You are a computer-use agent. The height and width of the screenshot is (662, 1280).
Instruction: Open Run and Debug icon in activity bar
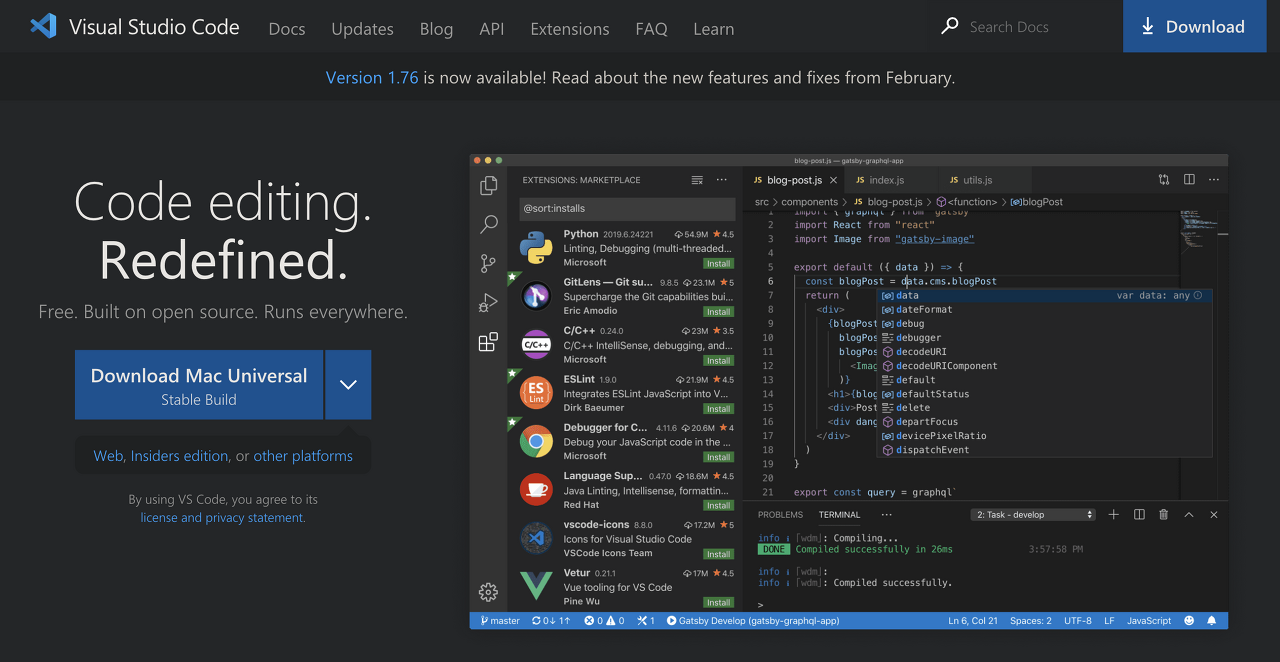tap(488, 302)
